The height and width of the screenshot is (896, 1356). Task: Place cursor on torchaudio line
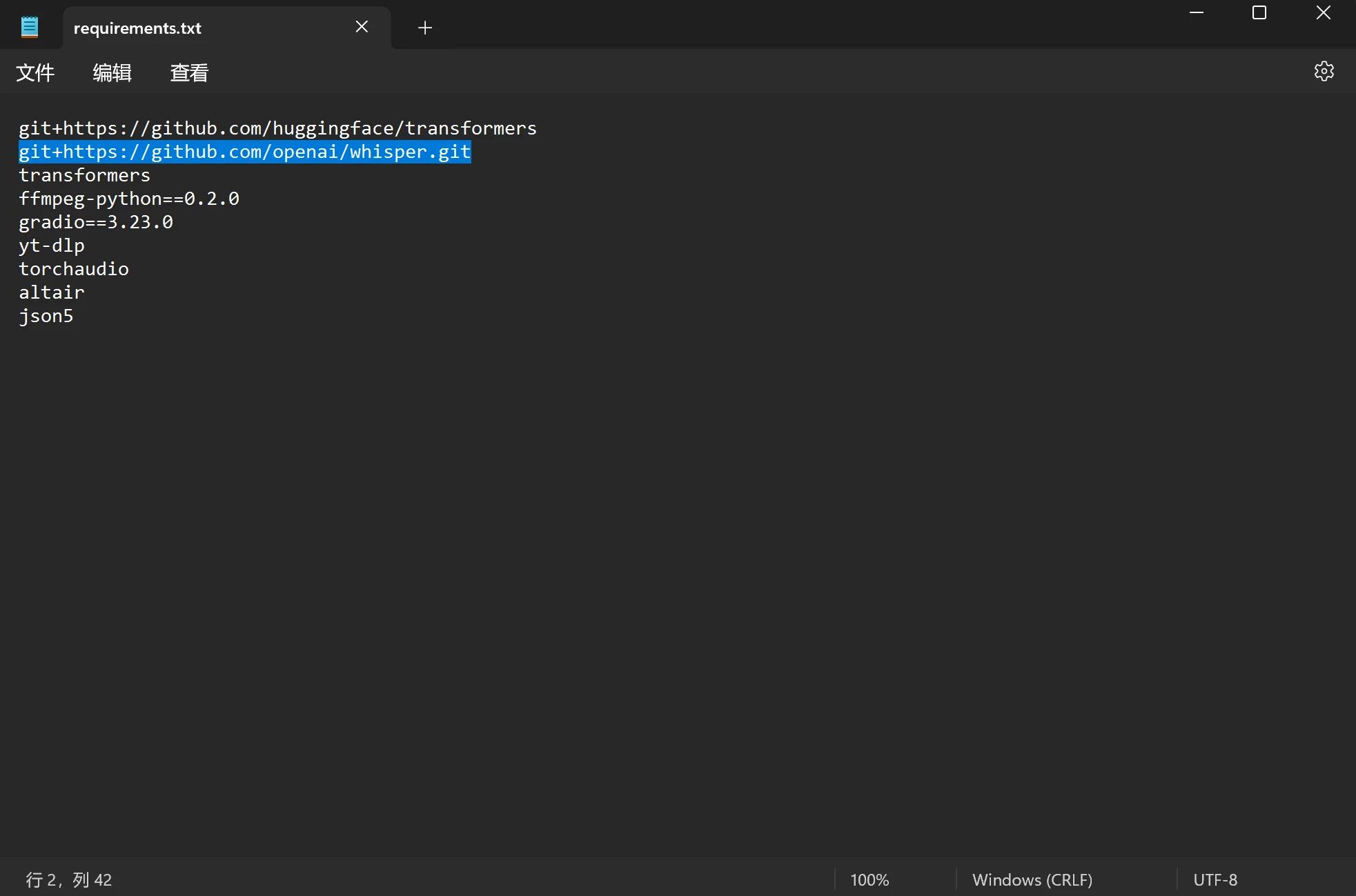(74, 269)
